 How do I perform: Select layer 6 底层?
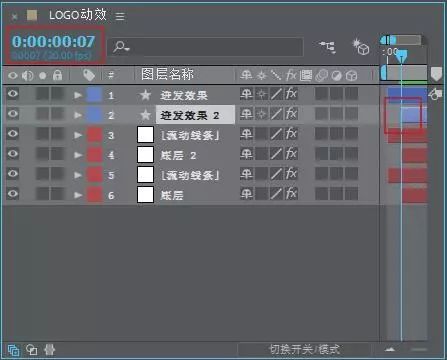pos(172,195)
